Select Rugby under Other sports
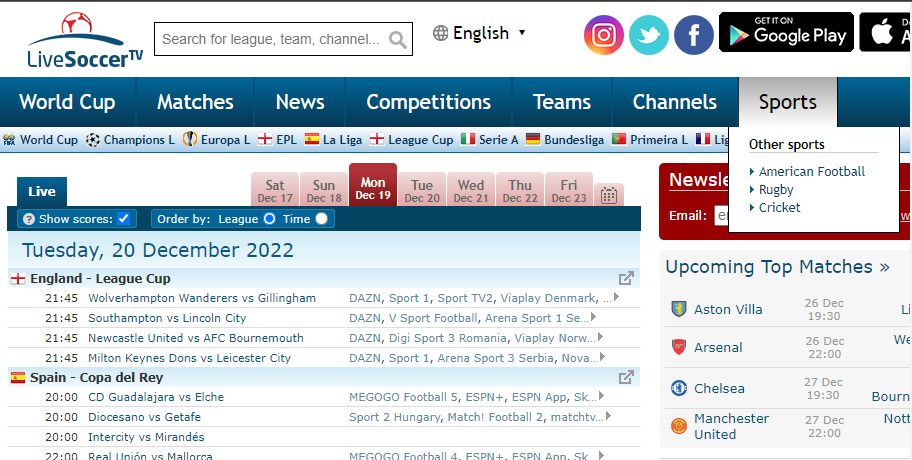 click(776, 190)
